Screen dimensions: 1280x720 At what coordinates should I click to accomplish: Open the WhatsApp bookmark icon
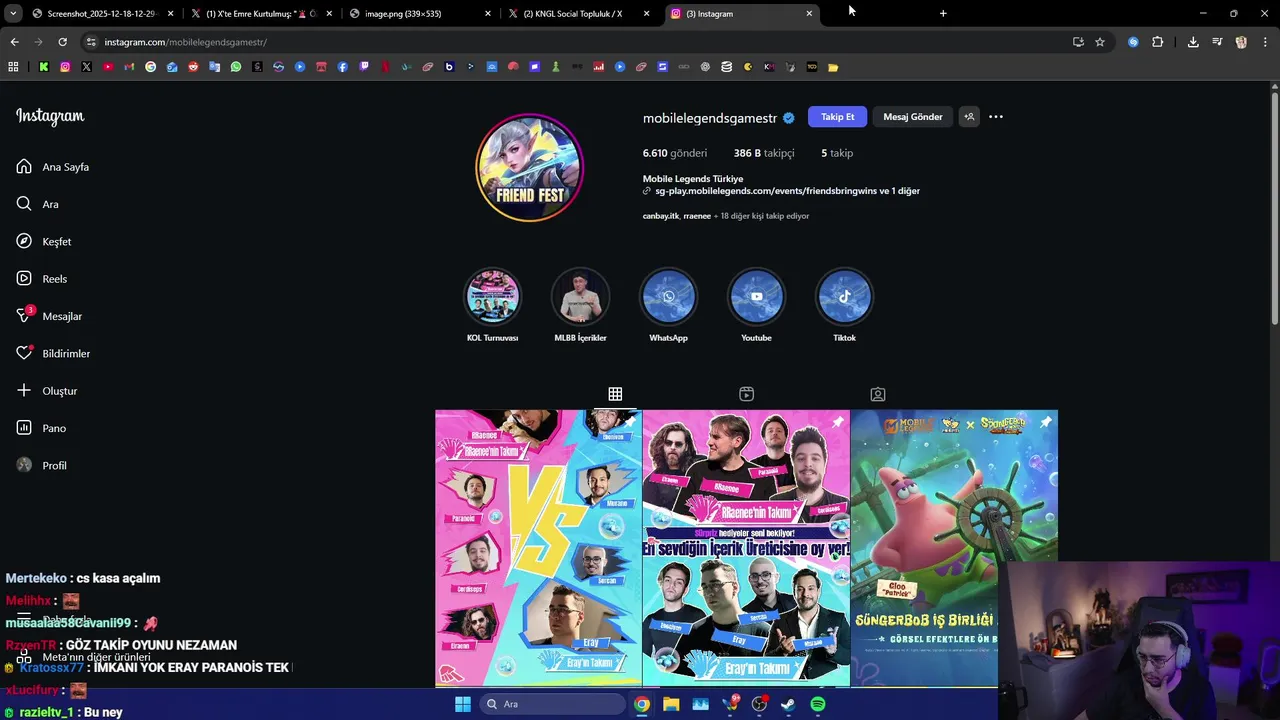click(x=236, y=67)
